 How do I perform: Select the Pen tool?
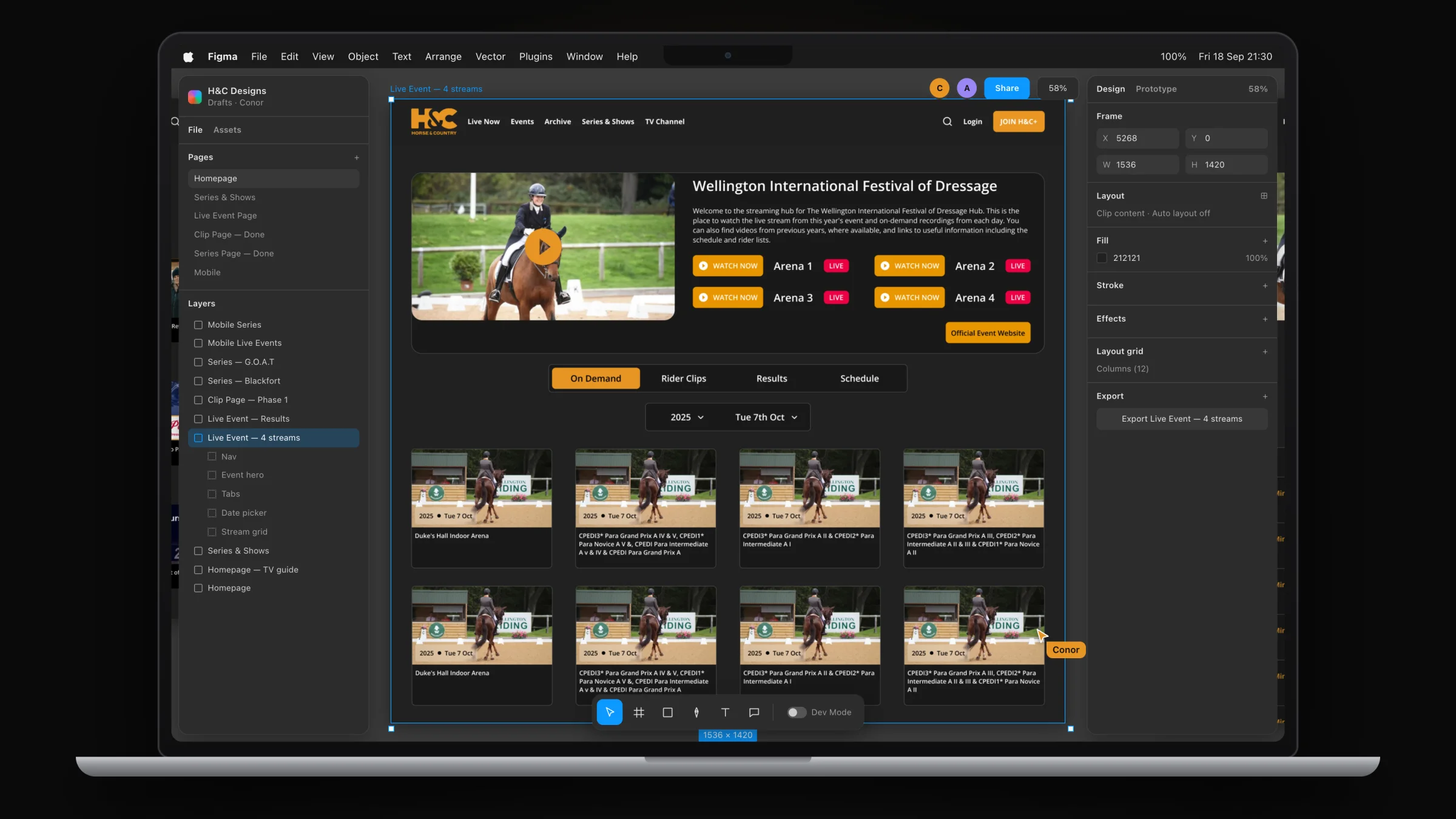pos(696,712)
